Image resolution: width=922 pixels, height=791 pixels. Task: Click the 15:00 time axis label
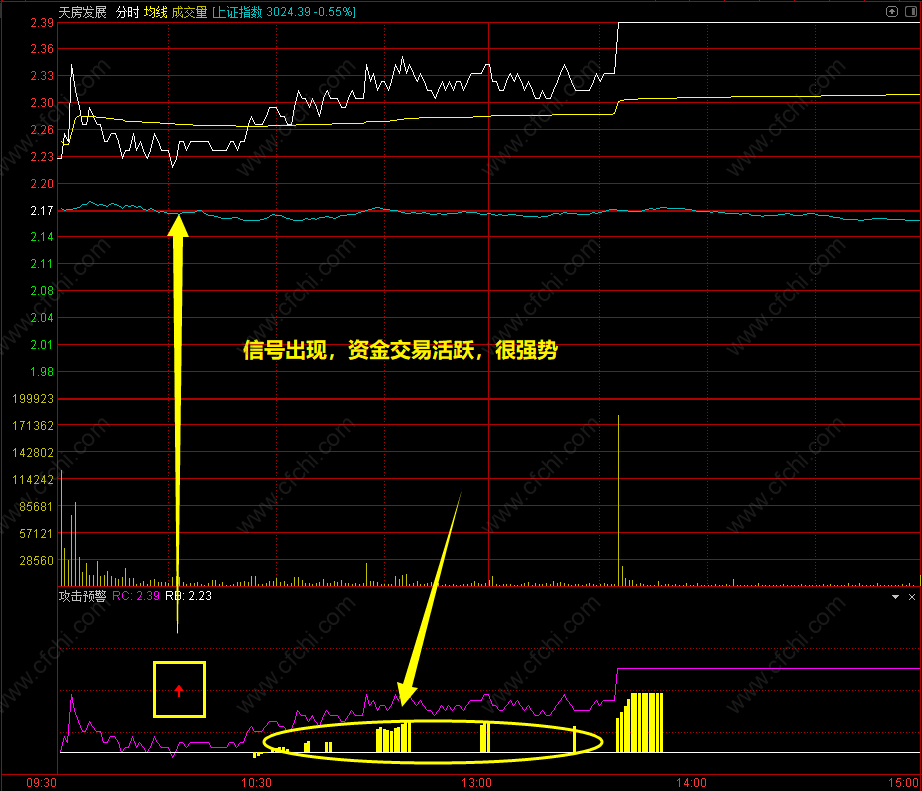click(x=903, y=783)
